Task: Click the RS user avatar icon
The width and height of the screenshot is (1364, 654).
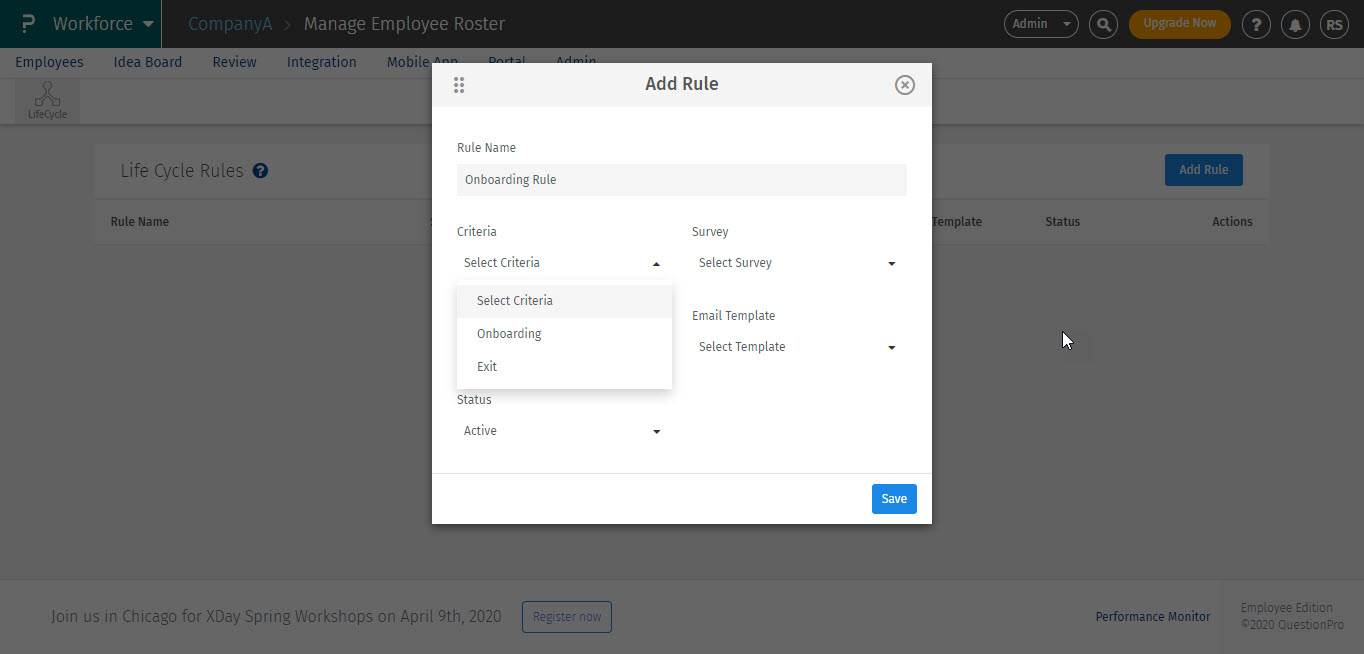Action: 1334,24
